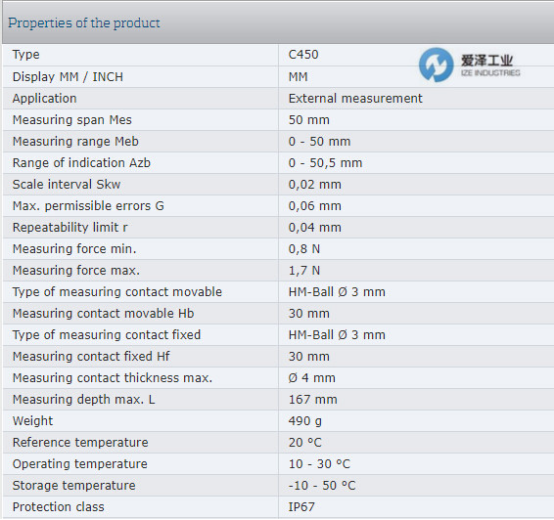Select the 0 - 50 mm range value
554x520 pixels.
(x=320, y=141)
